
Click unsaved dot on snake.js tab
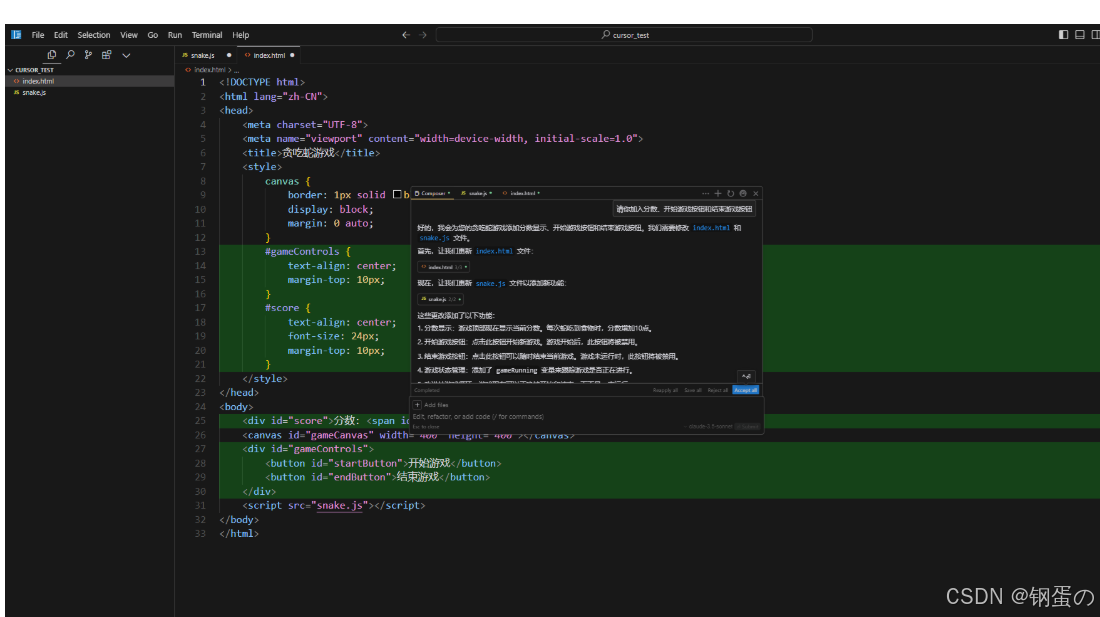click(229, 55)
